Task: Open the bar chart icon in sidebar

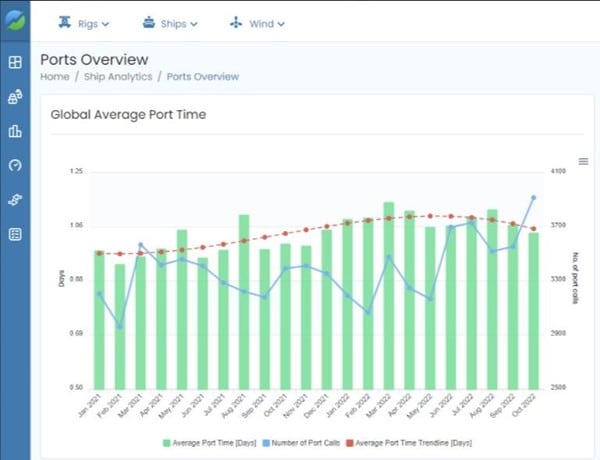Action: coord(15,131)
